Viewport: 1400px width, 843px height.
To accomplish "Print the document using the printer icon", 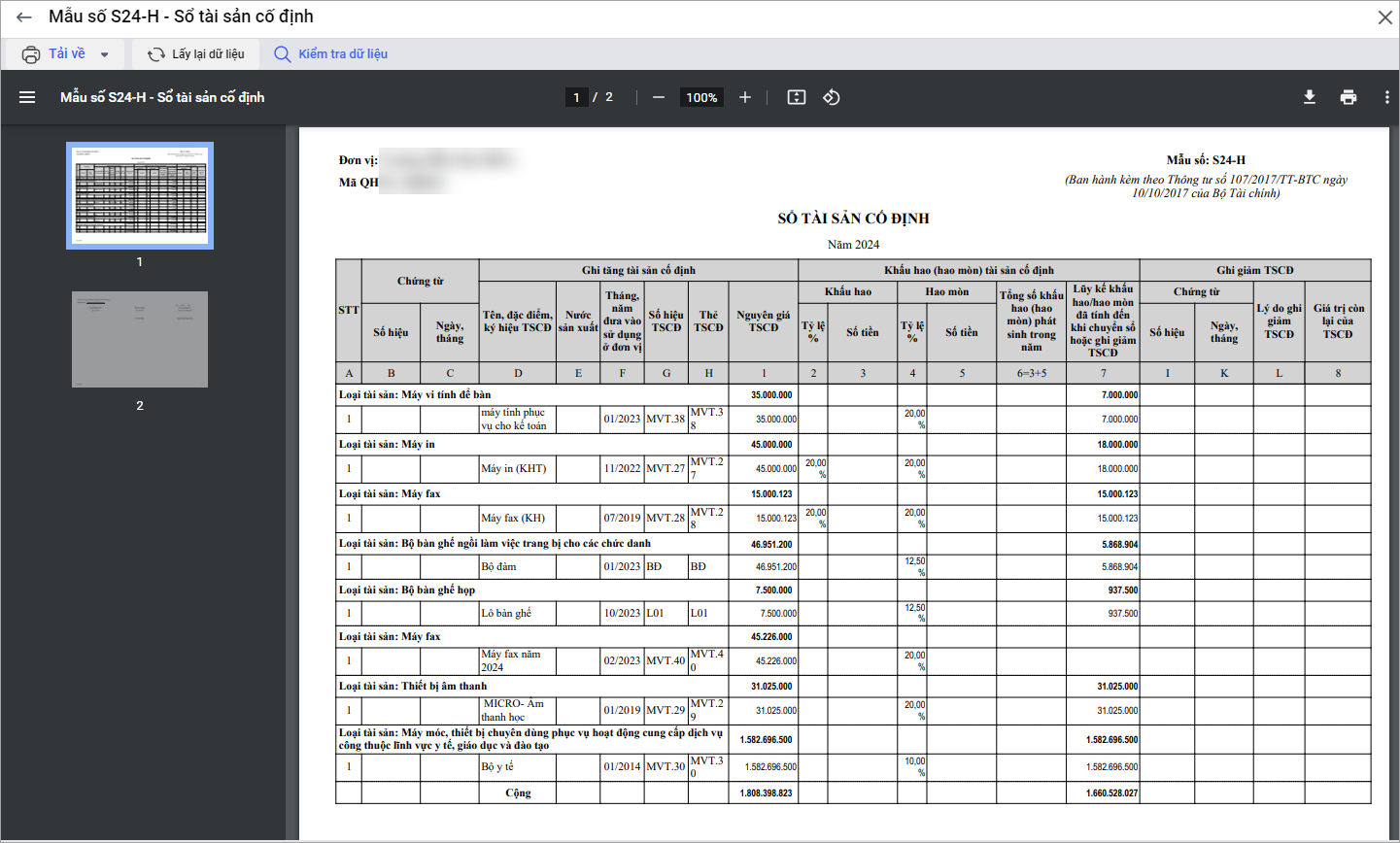I will (x=1349, y=97).
